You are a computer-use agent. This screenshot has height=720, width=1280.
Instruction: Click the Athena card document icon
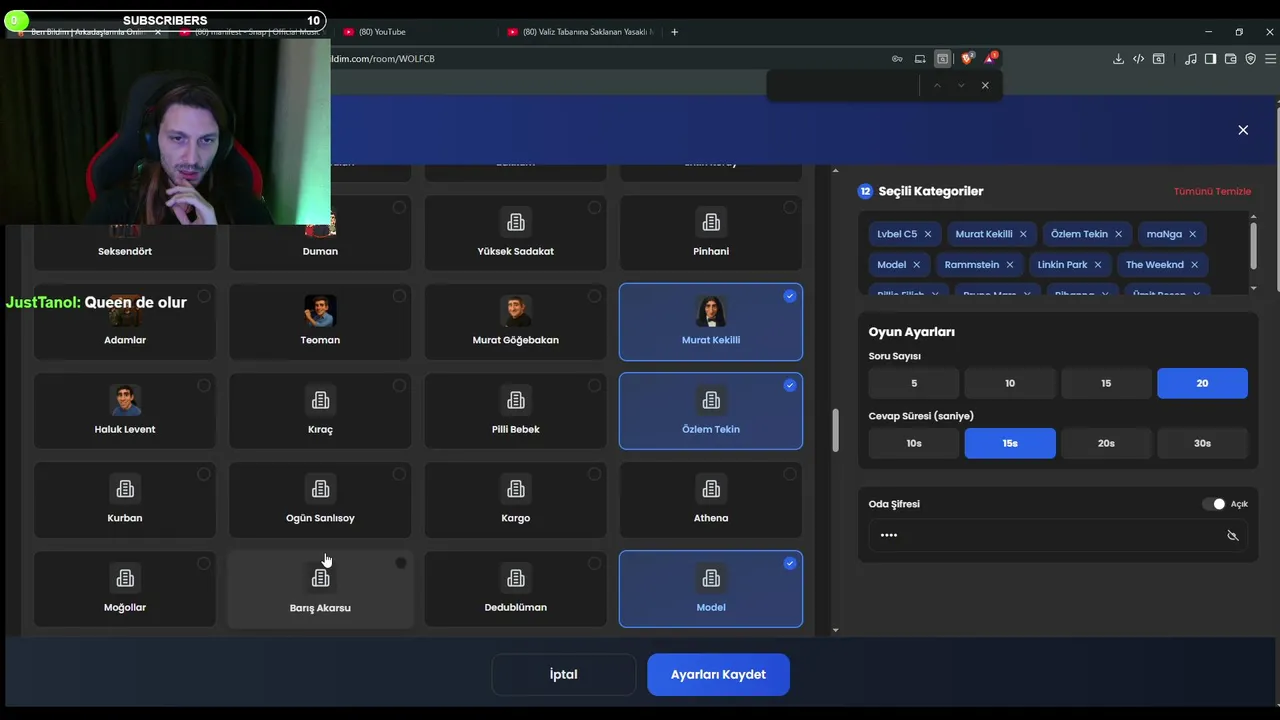point(711,489)
